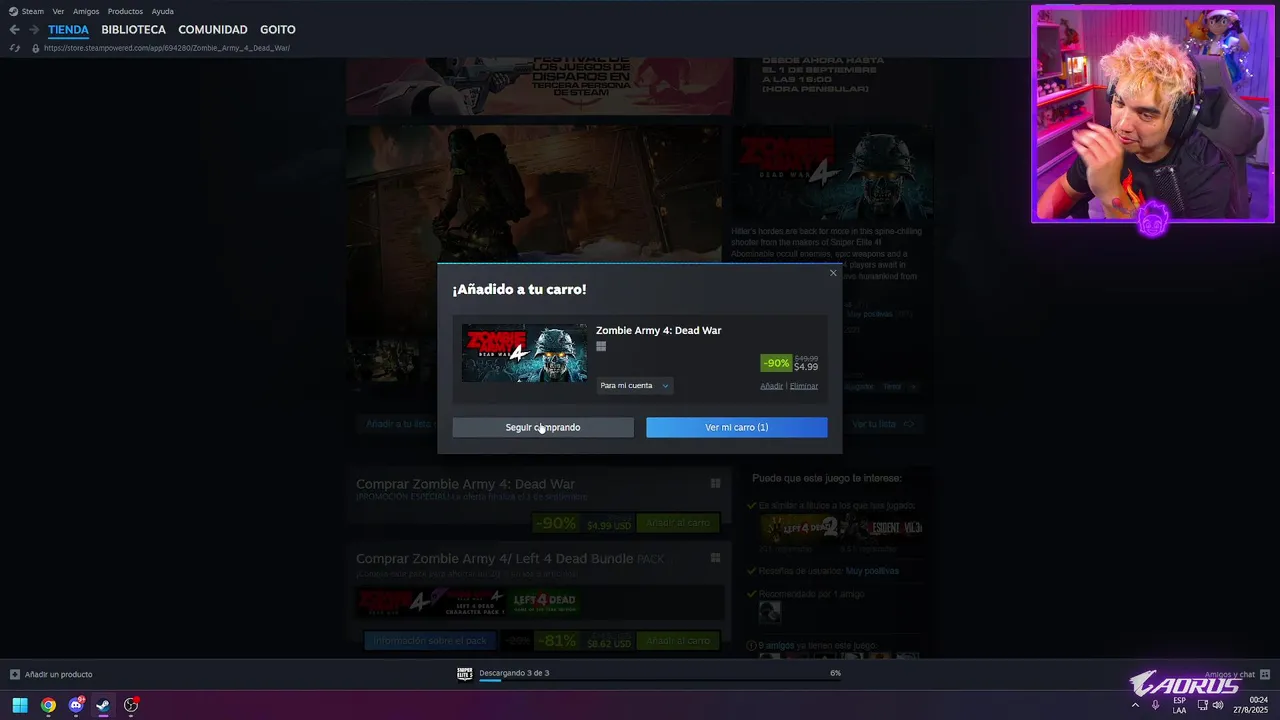The image size is (1280, 720).
Task: Click the Steam taskbar icon
Action: [x=103, y=705]
